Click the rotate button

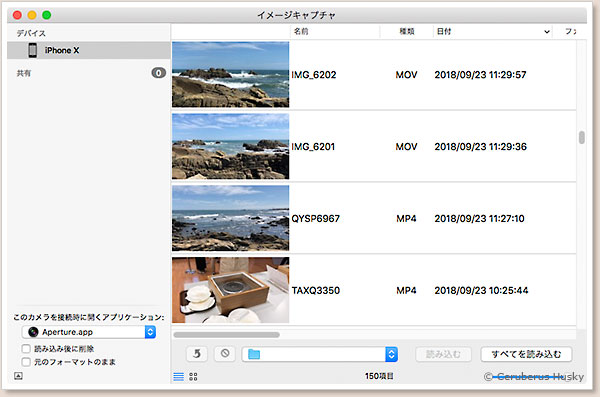pyautogui.click(x=197, y=354)
